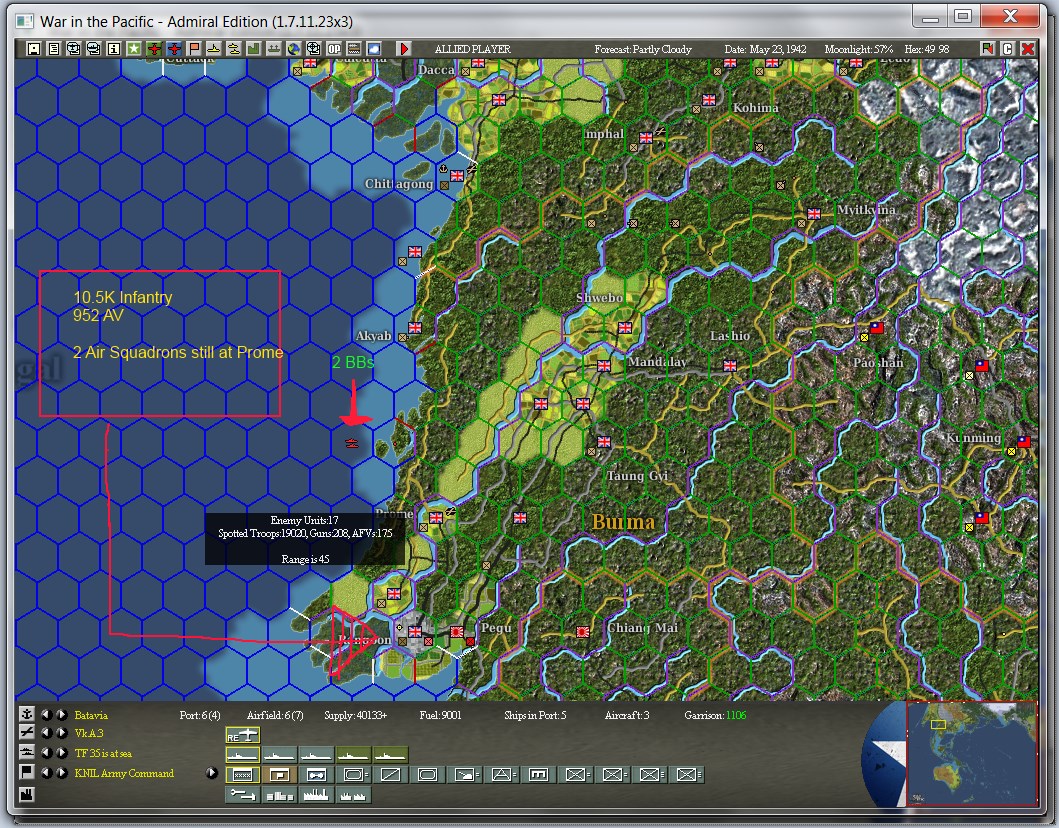
Task: Click the Akyab base flag on map
Action: [x=415, y=328]
